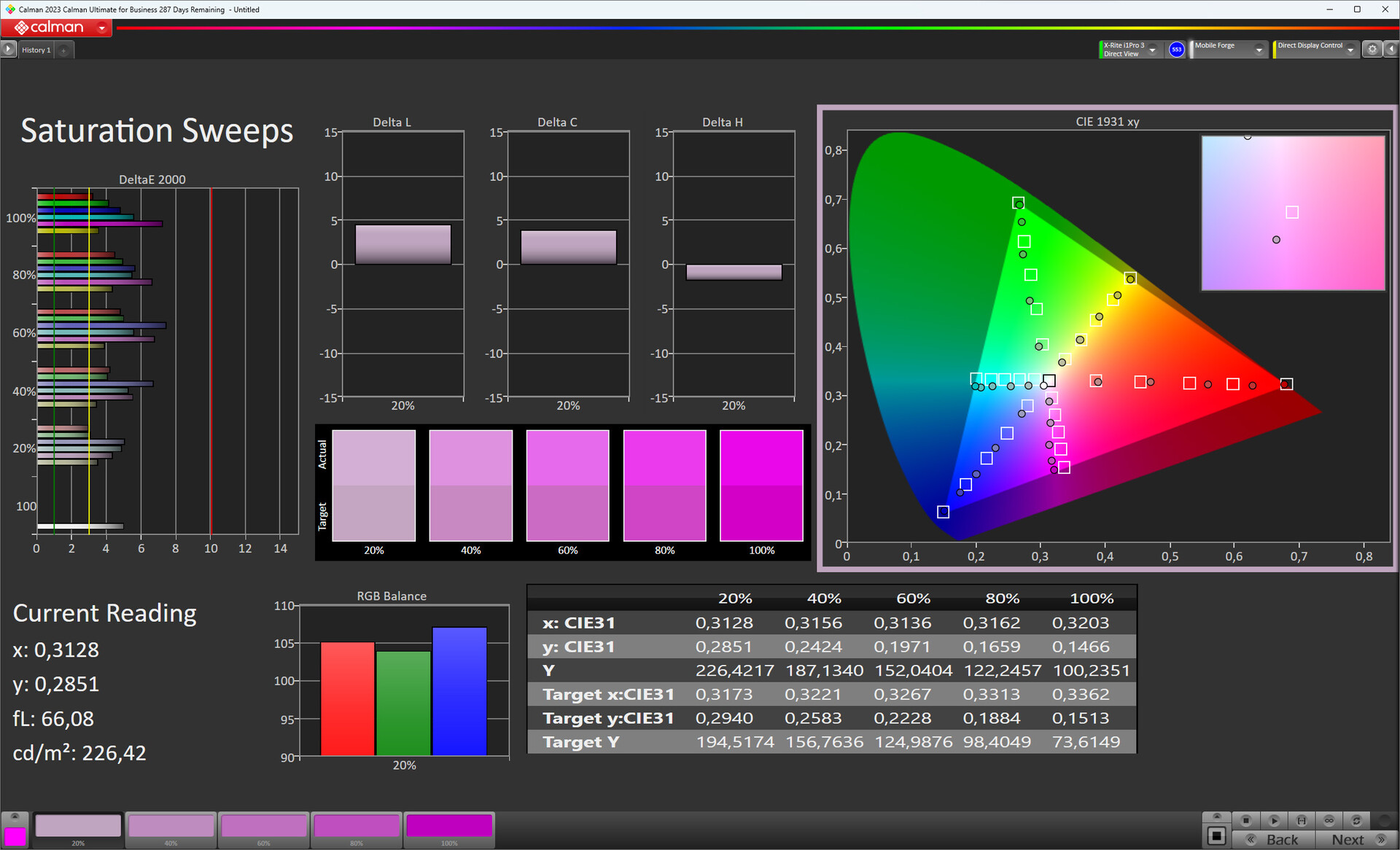Click the zoomed inset in CIE 1931 chart
The height and width of the screenshot is (850, 1400).
(1293, 213)
